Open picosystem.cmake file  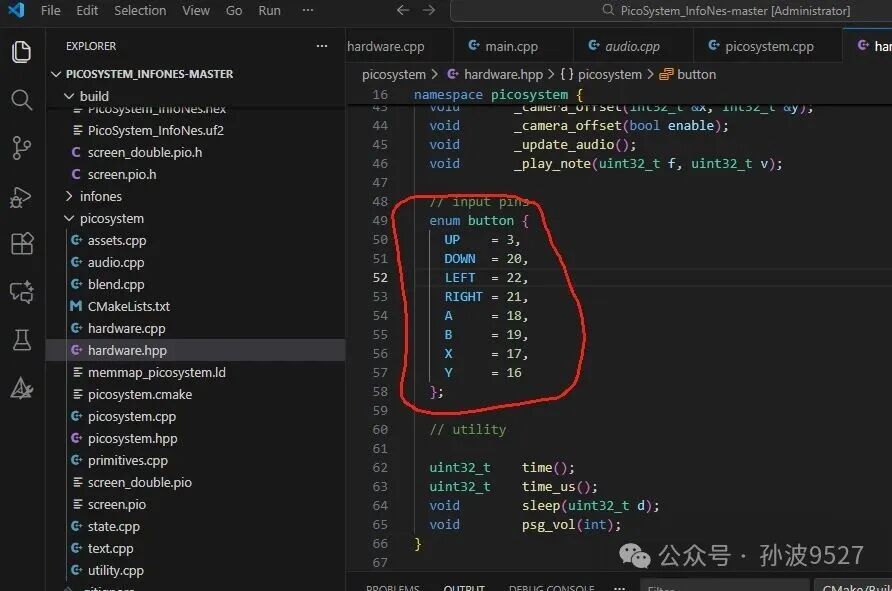tap(196, 394)
